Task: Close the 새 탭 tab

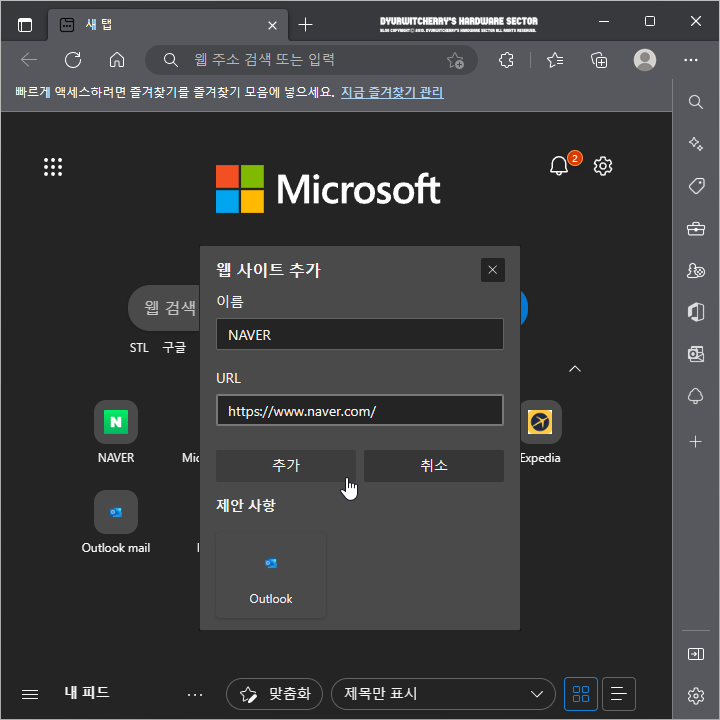Action: (x=272, y=25)
